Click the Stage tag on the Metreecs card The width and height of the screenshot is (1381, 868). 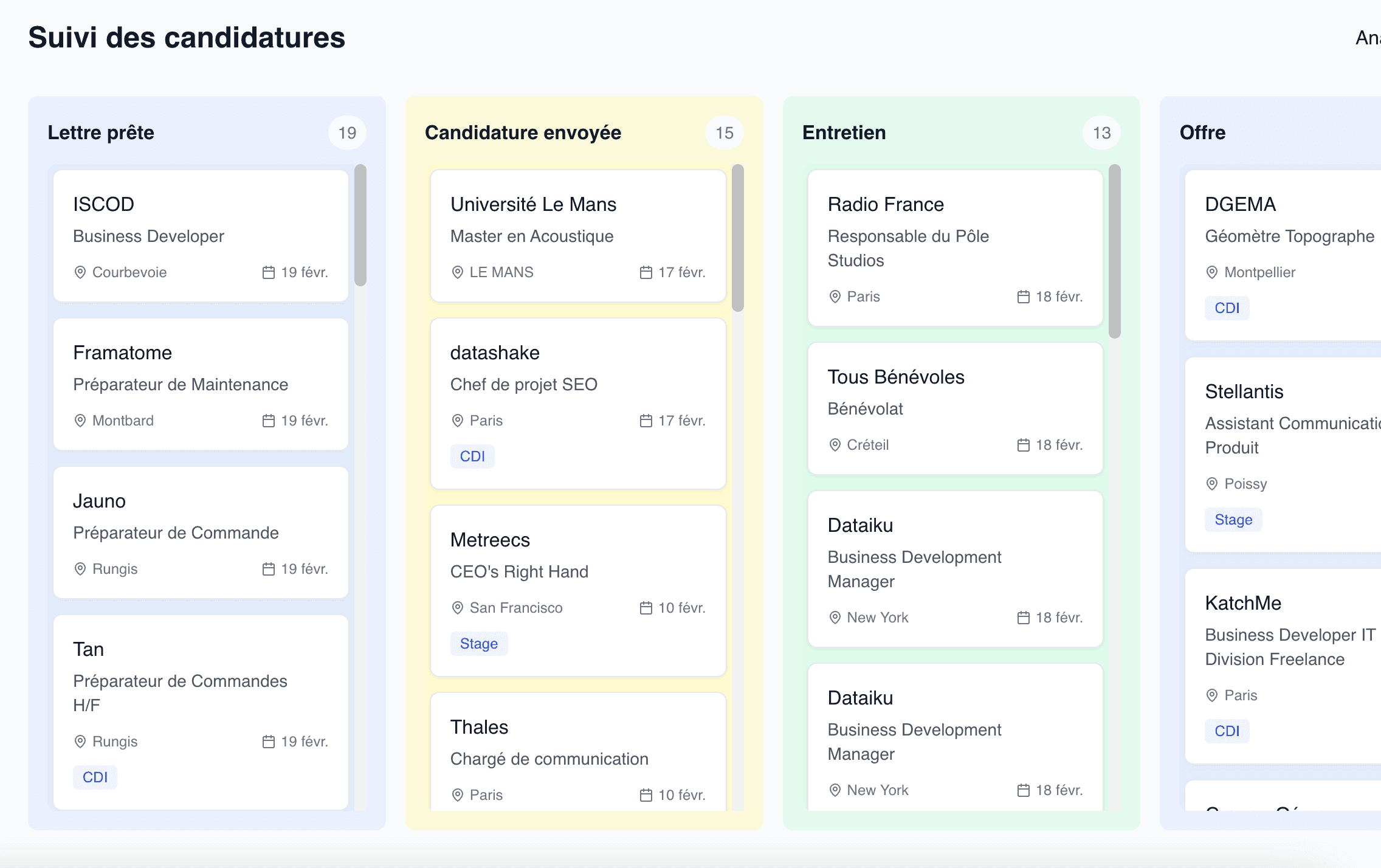pos(479,644)
